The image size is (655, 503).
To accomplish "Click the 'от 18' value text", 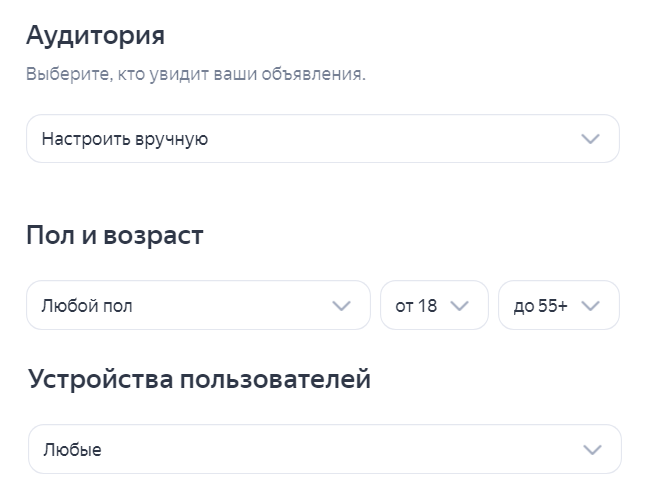I will click(x=417, y=306).
